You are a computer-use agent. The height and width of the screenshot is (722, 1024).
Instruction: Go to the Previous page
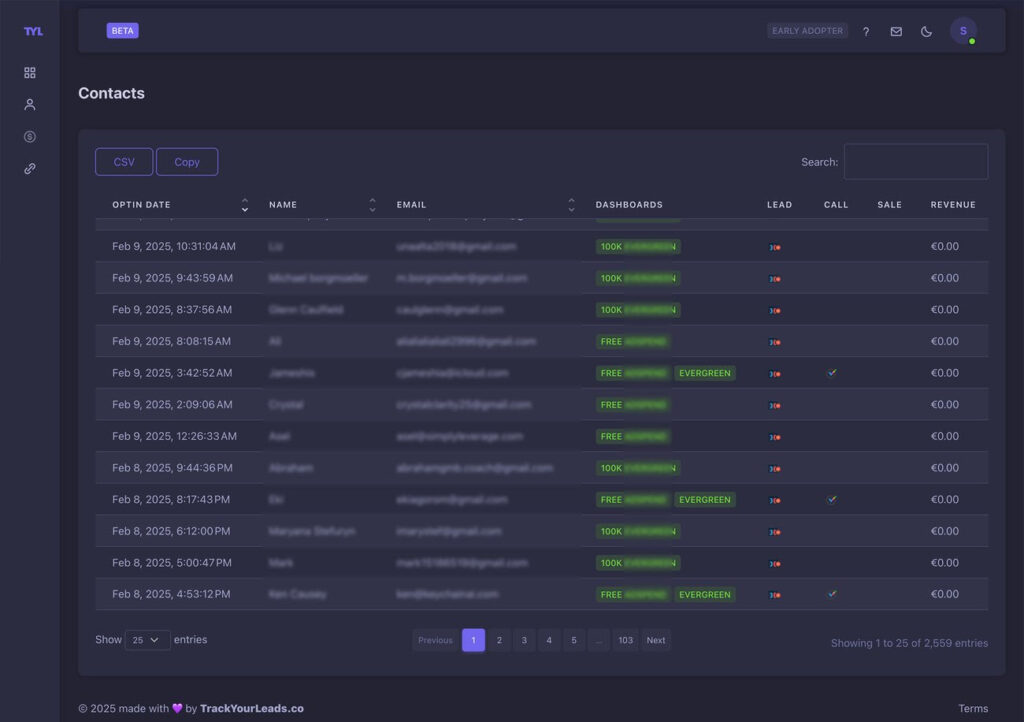[436, 640]
